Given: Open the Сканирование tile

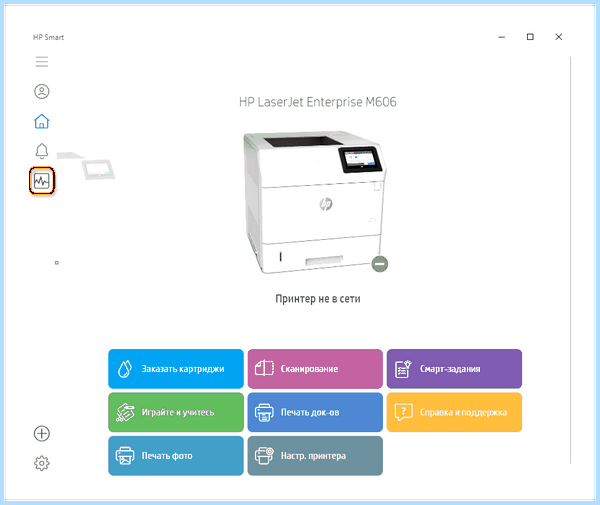Looking at the screenshot, I should pyautogui.click(x=315, y=369).
